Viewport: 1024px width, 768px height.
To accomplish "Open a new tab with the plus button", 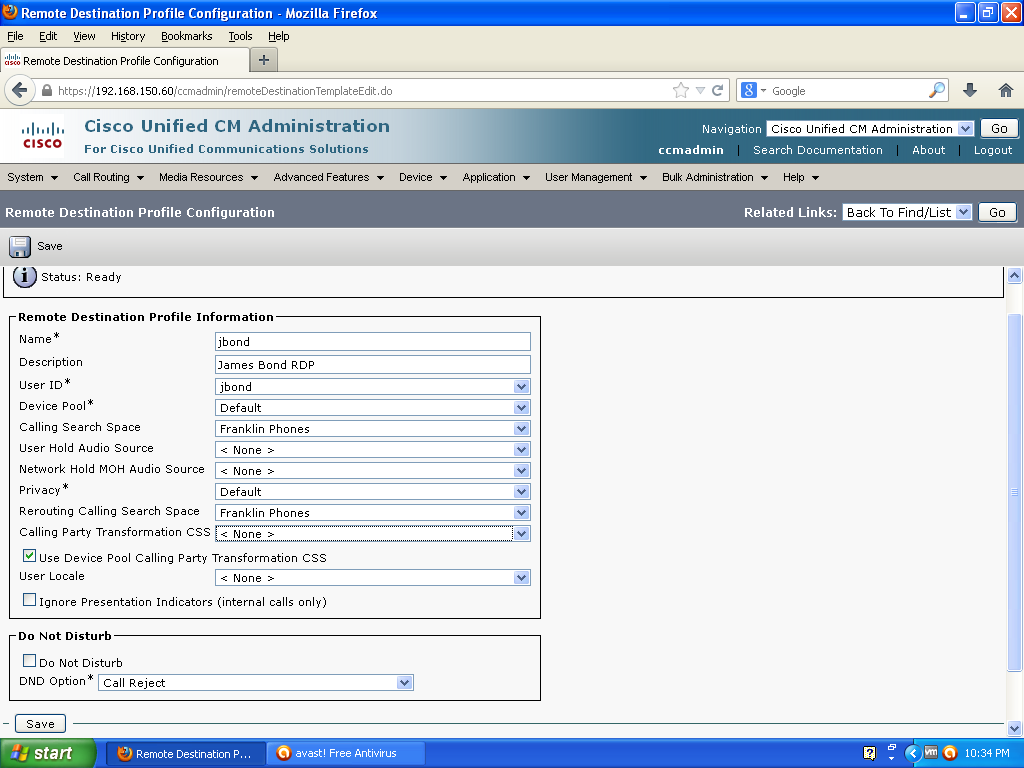I will coord(264,60).
